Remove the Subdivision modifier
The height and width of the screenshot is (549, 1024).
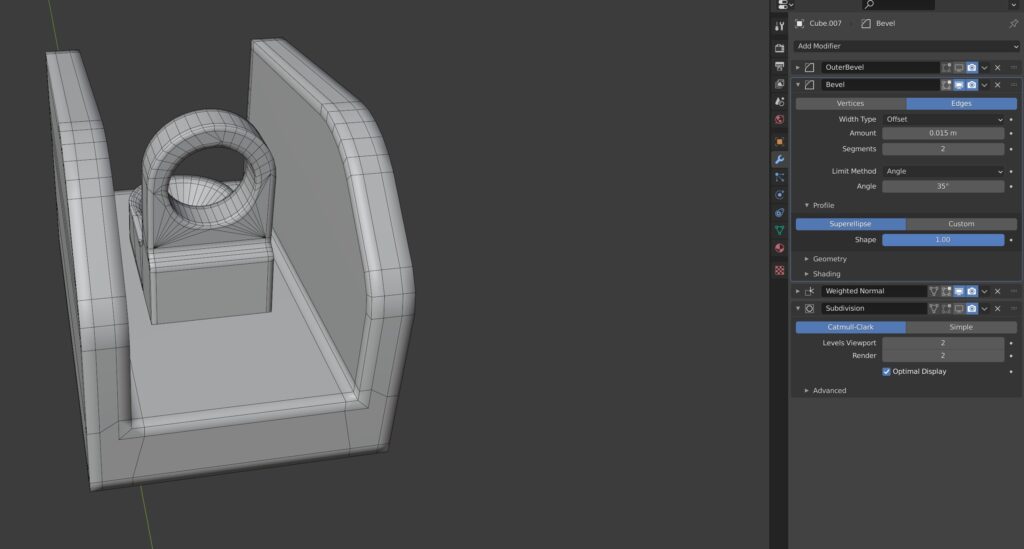tap(997, 308)
